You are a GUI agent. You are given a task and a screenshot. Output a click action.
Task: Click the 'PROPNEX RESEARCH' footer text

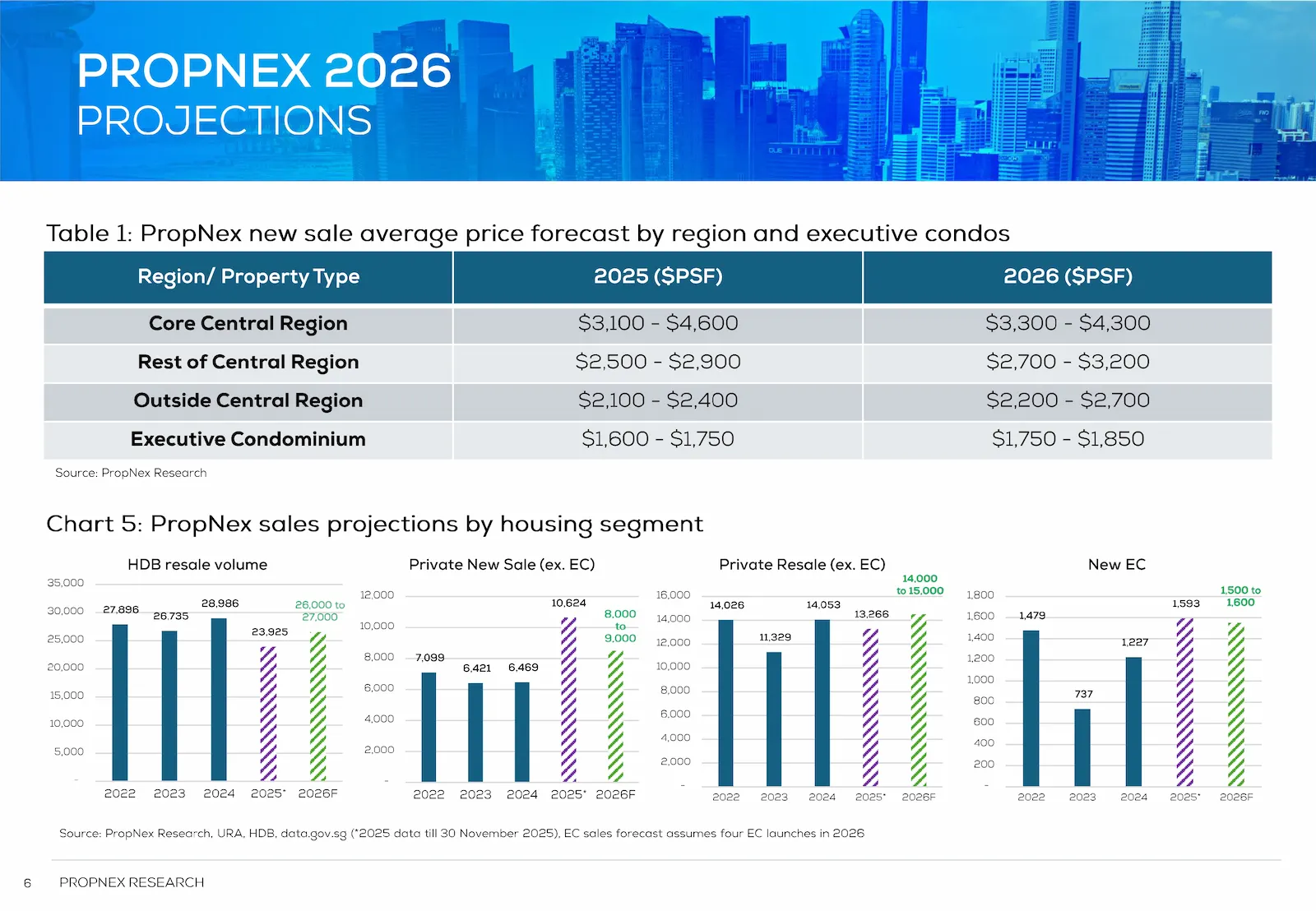pyautogui.click(x=132, y=882)
